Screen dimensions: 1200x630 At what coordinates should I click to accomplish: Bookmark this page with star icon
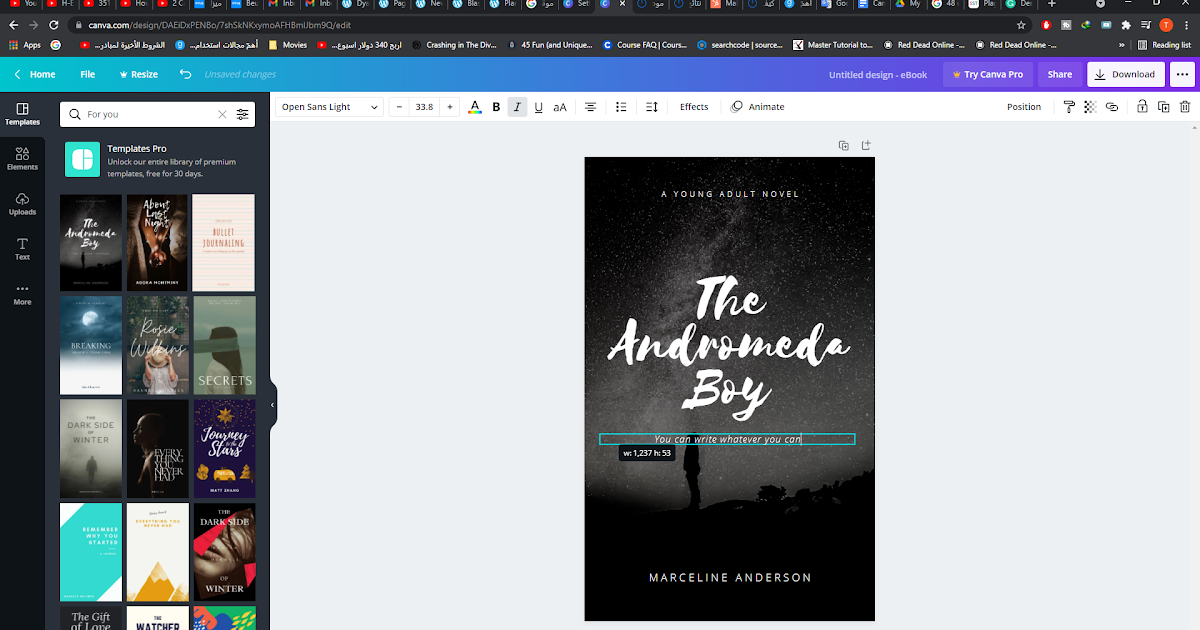click(x=1021, y=25)
